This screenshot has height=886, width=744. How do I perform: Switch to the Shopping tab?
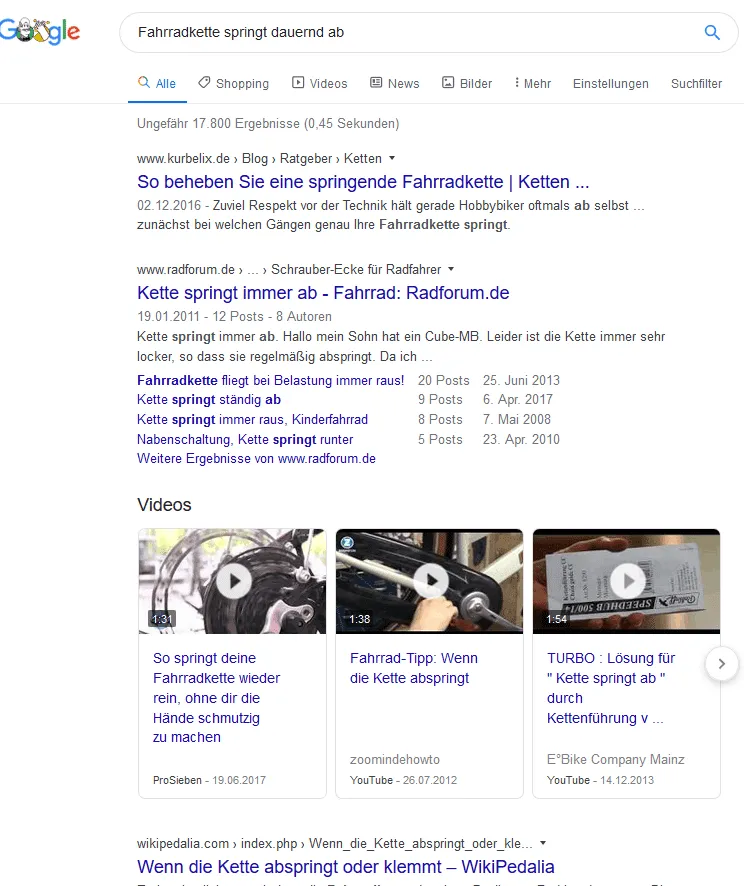(x=233, y=83)
